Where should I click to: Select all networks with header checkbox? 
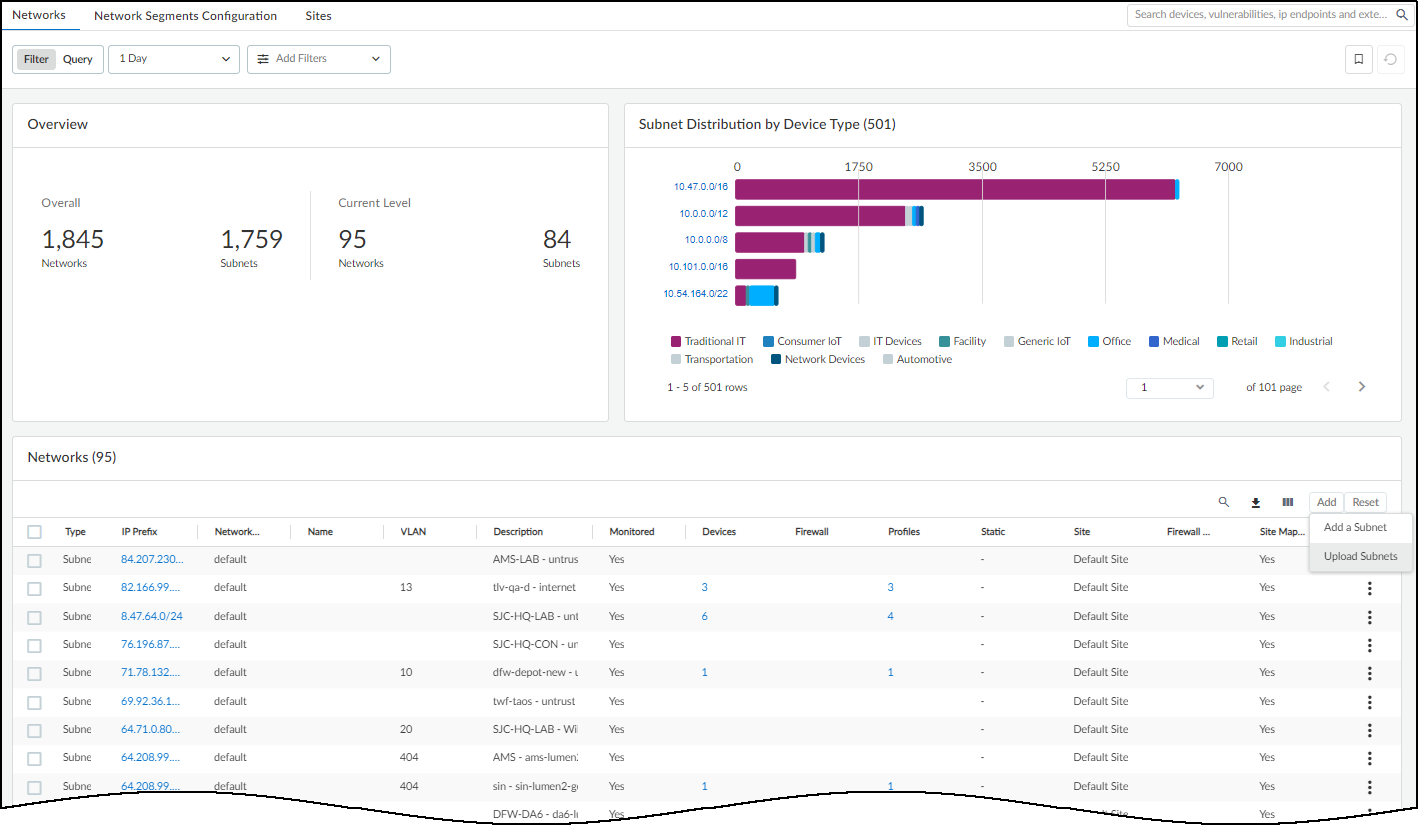tap(35, 532)
